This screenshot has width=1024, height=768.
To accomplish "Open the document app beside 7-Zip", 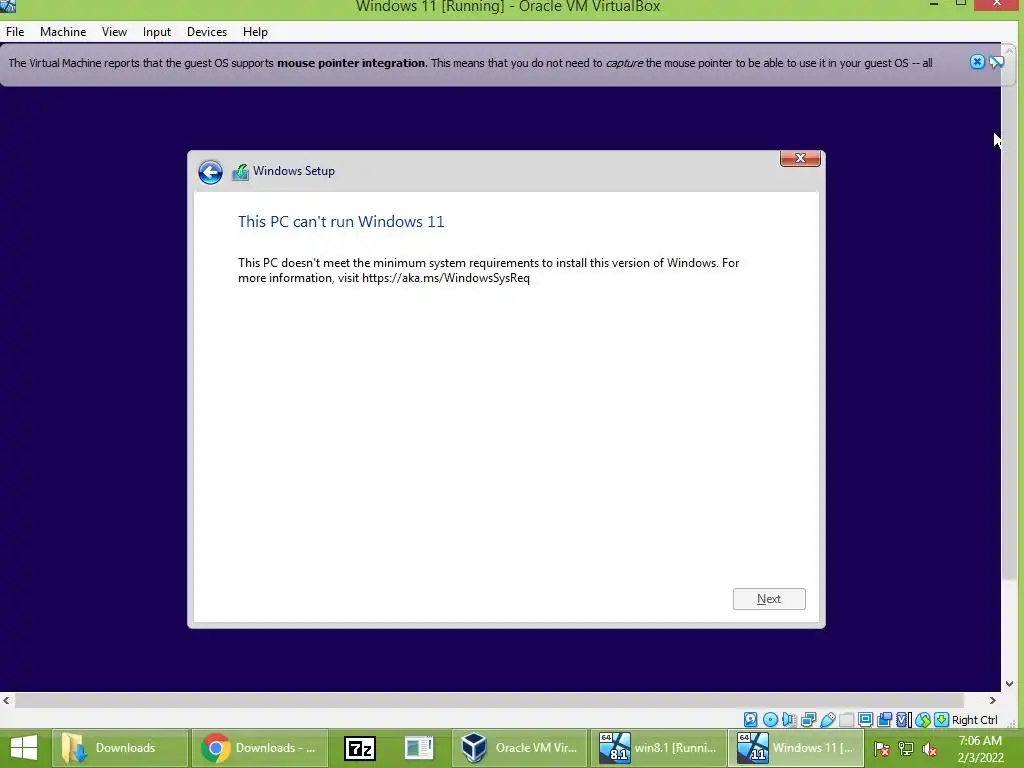I will 419,748.
